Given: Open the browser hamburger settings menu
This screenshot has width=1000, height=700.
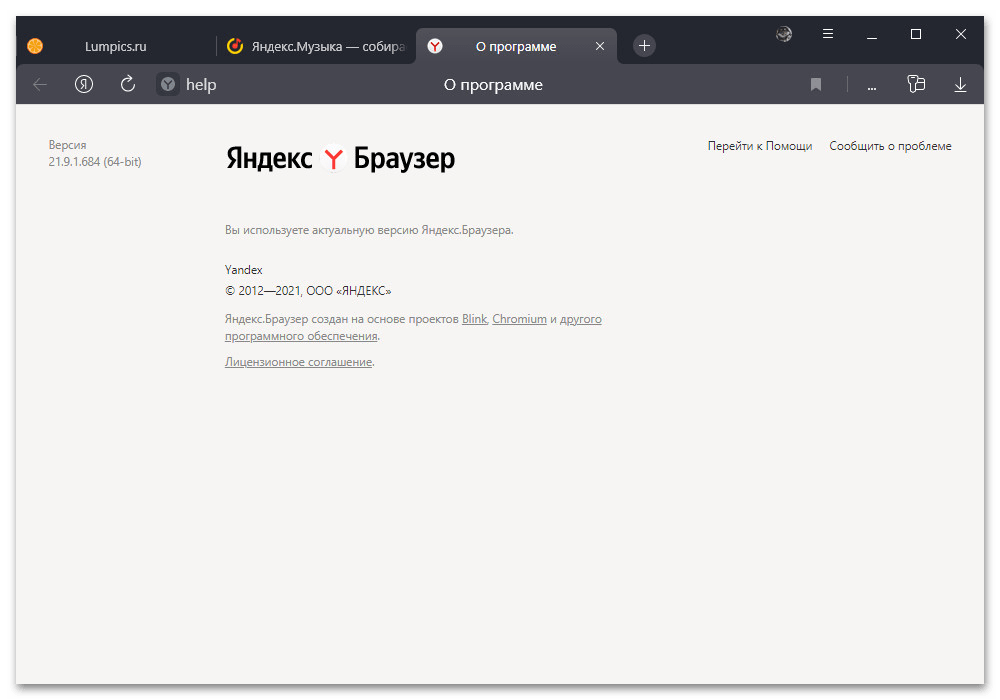Looking at the screenshot, I should [x=828, y=34].
